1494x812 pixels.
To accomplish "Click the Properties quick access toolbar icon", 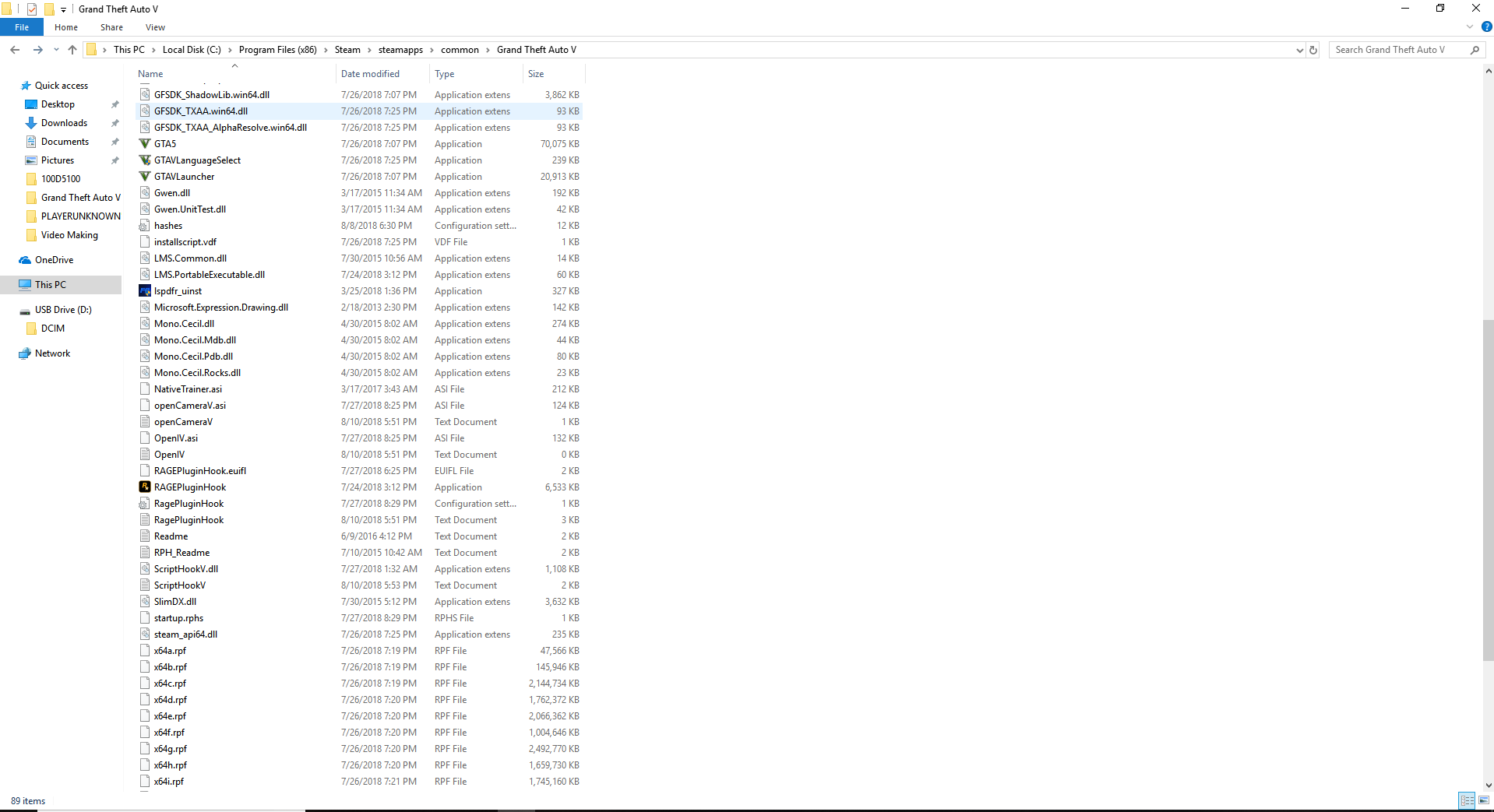I will [32, 9].
